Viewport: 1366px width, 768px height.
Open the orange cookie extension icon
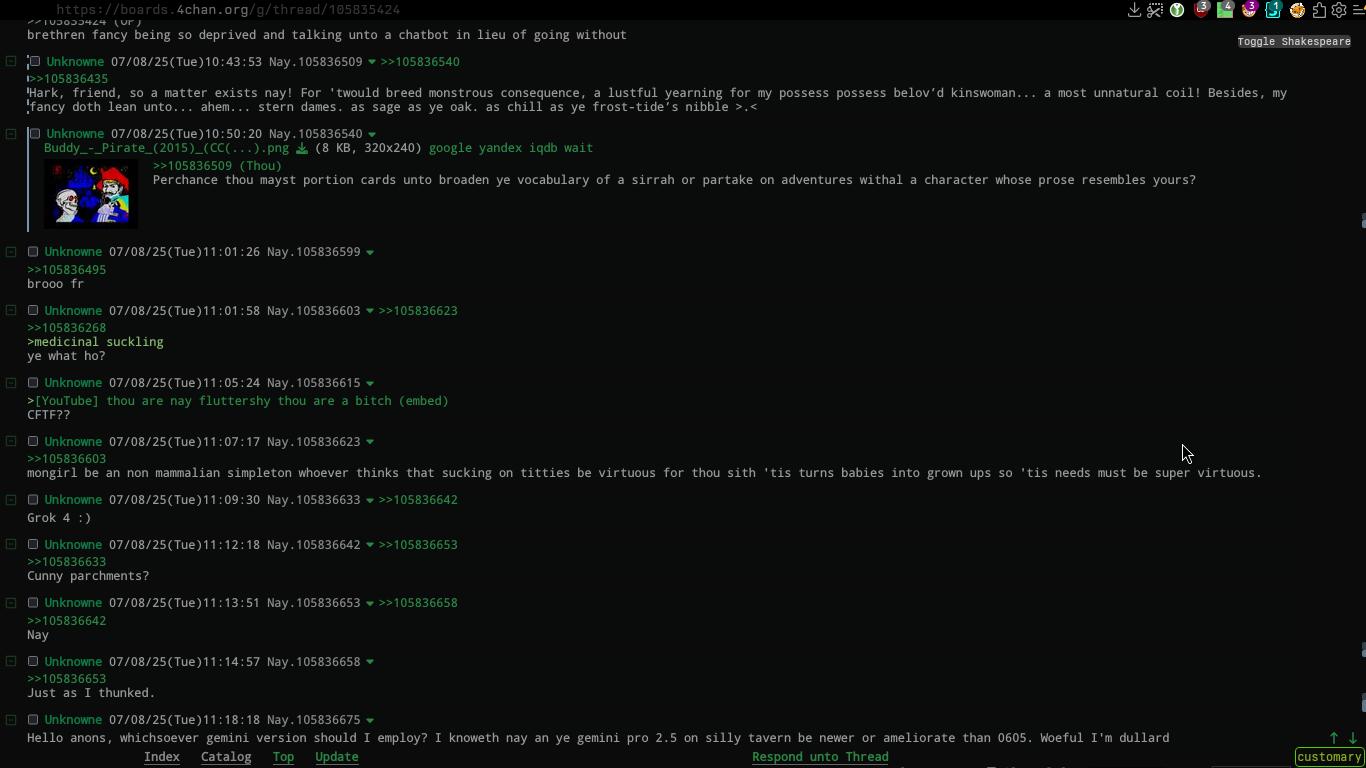pyautogui.click(x=1297, y=10)
